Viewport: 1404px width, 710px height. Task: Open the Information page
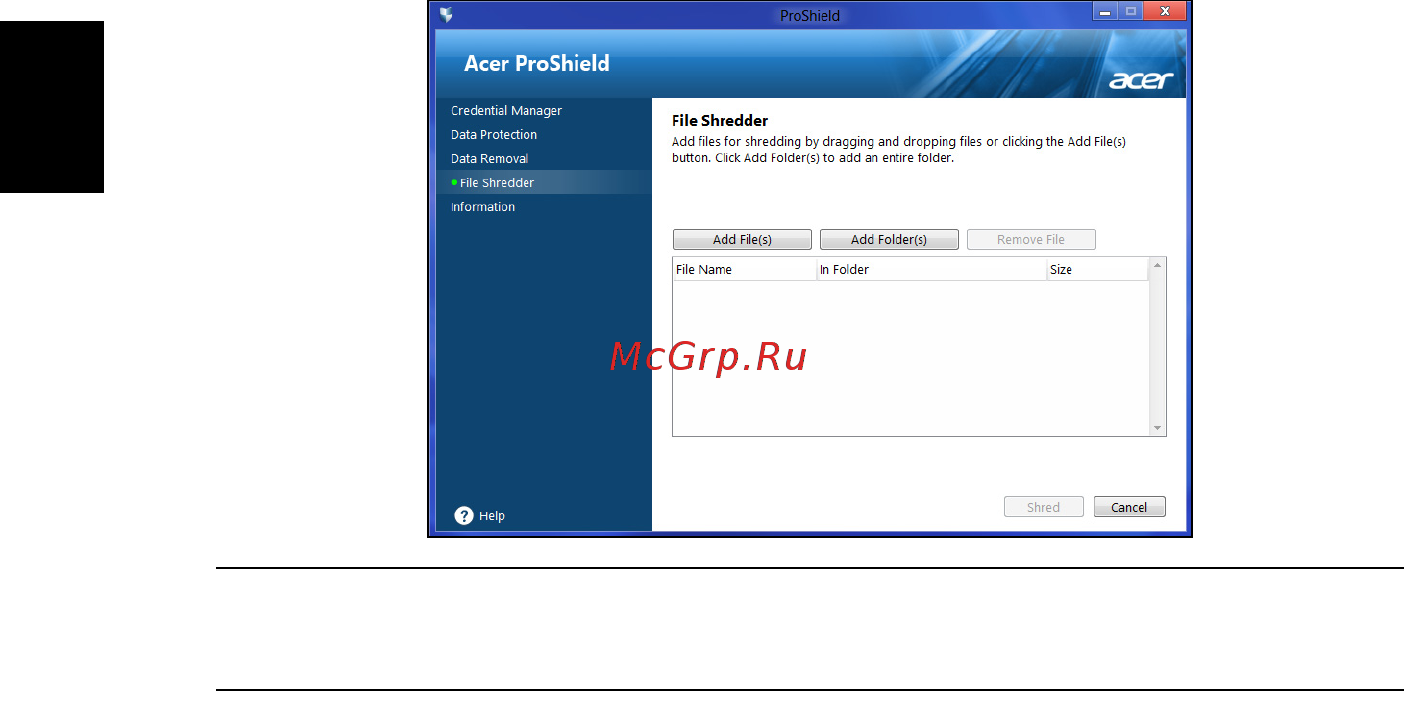coord(483,207)
